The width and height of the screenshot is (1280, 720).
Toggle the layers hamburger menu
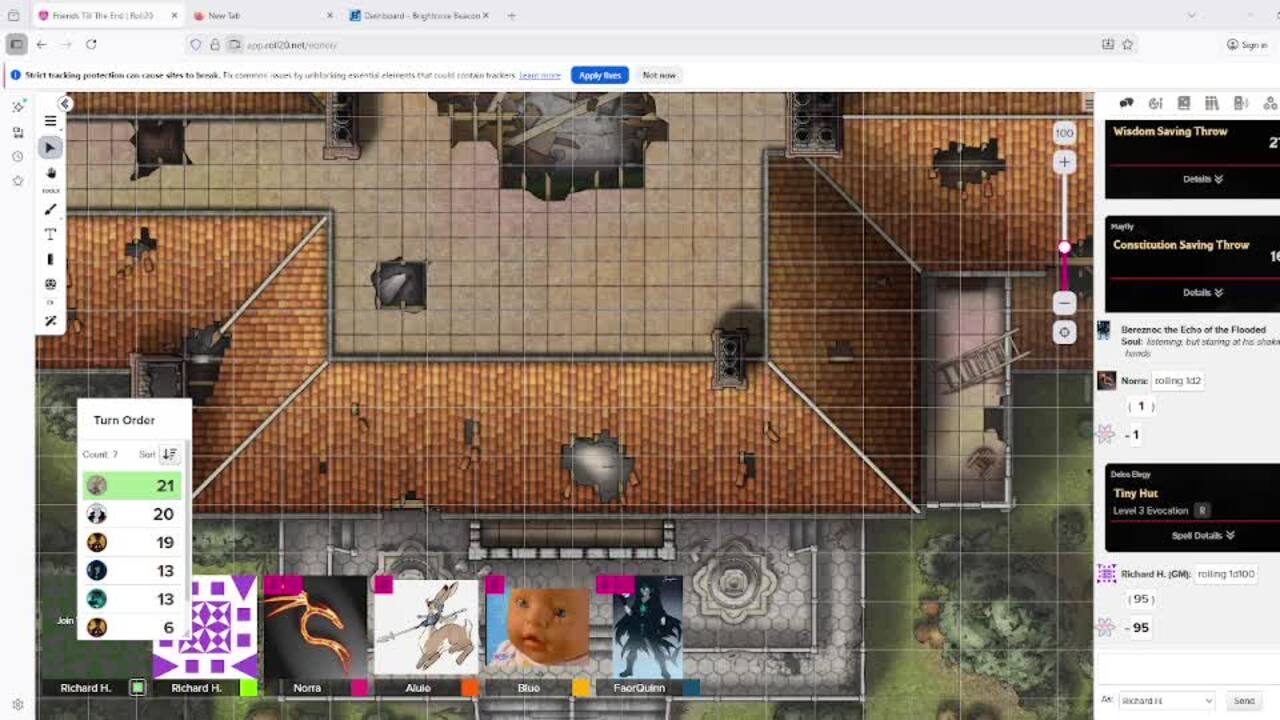[50, 121]
